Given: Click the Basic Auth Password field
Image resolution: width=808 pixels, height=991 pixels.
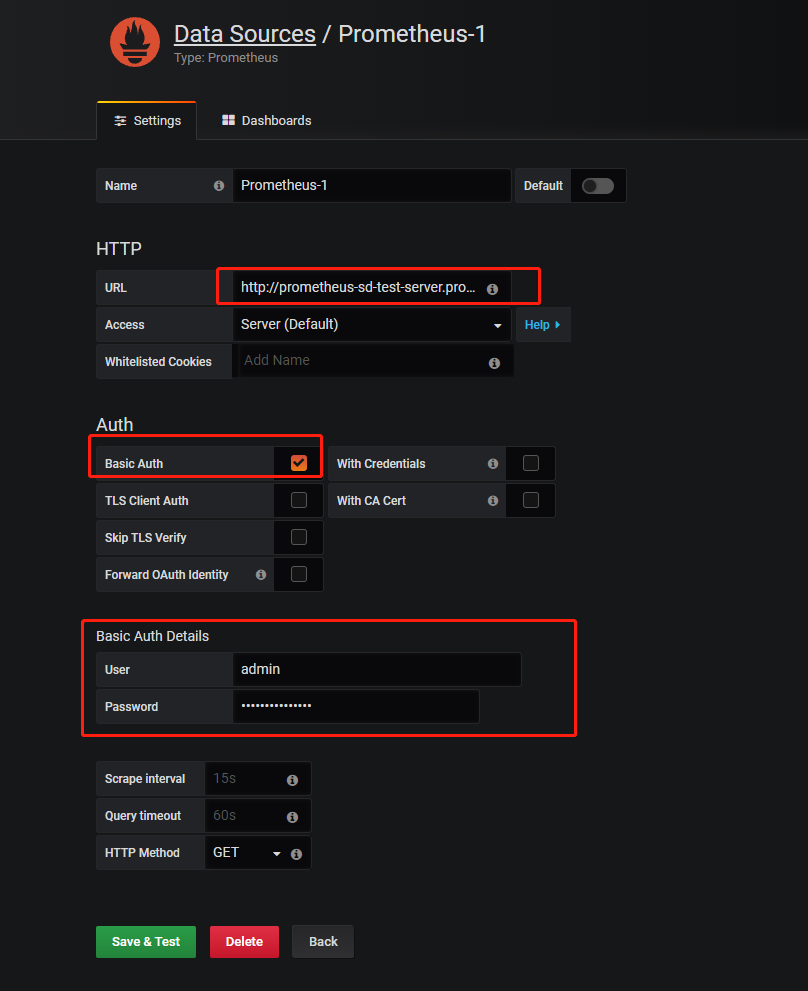Looking at the screenshot, I should point(355,706).
